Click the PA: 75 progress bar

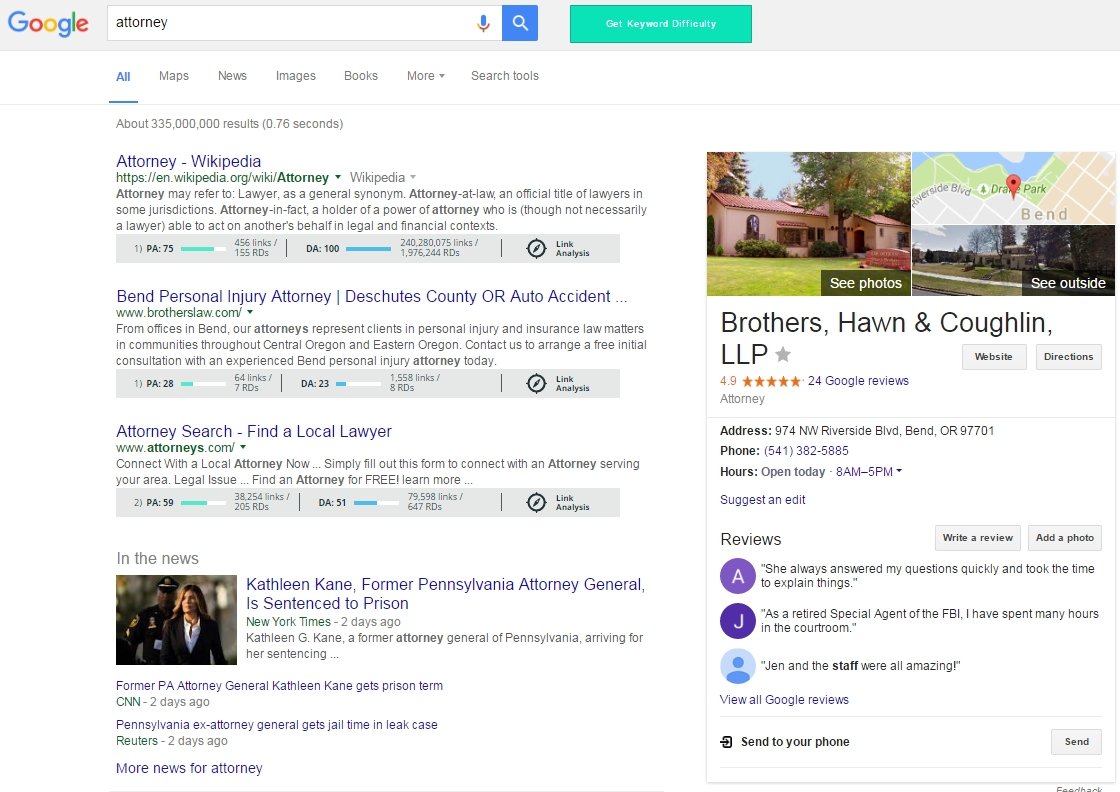[203, 249]
